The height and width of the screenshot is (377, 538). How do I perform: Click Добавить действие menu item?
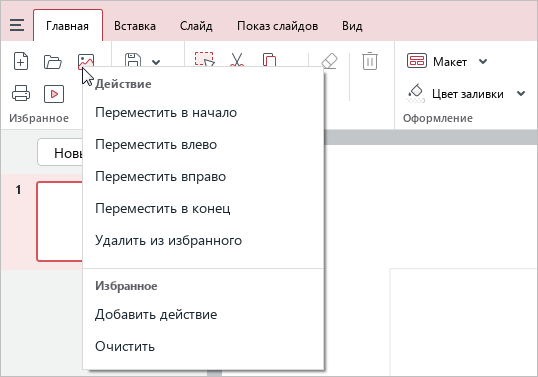point(203,314)
